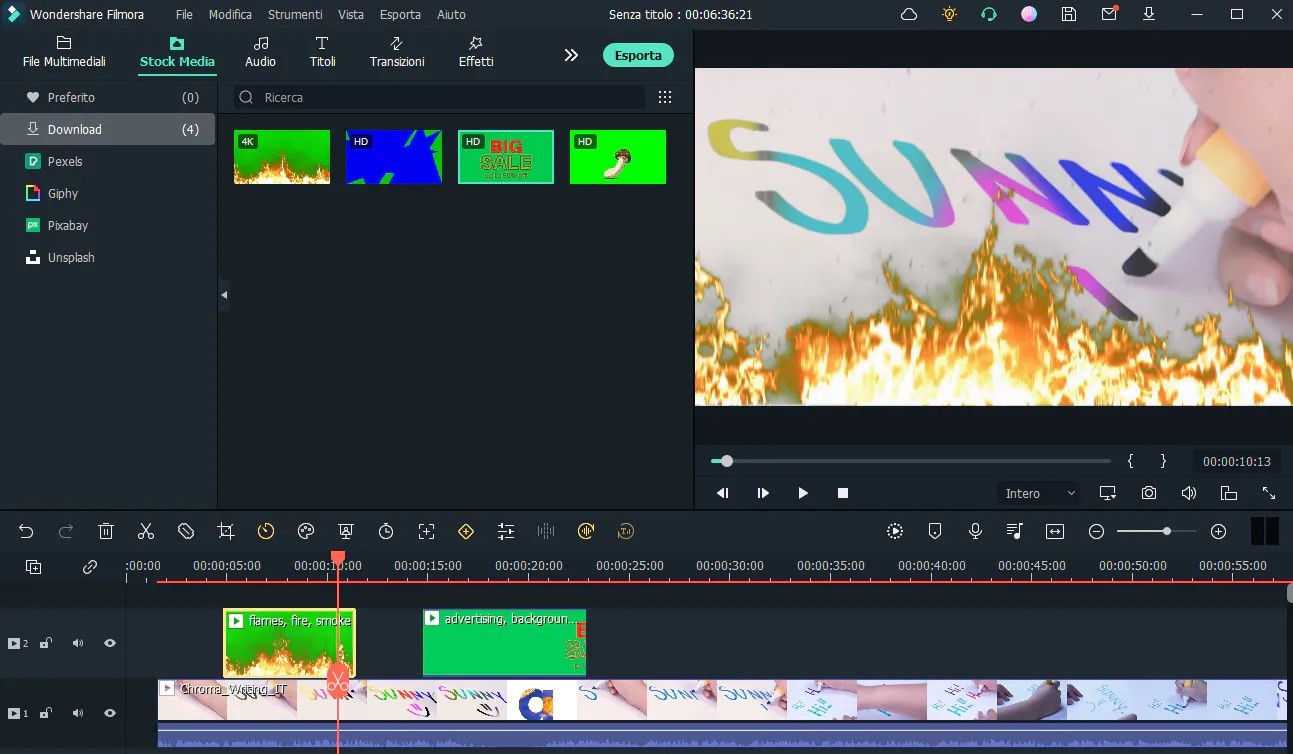
Task: Open the Esporta menu in menu bar
Action: 400,14
